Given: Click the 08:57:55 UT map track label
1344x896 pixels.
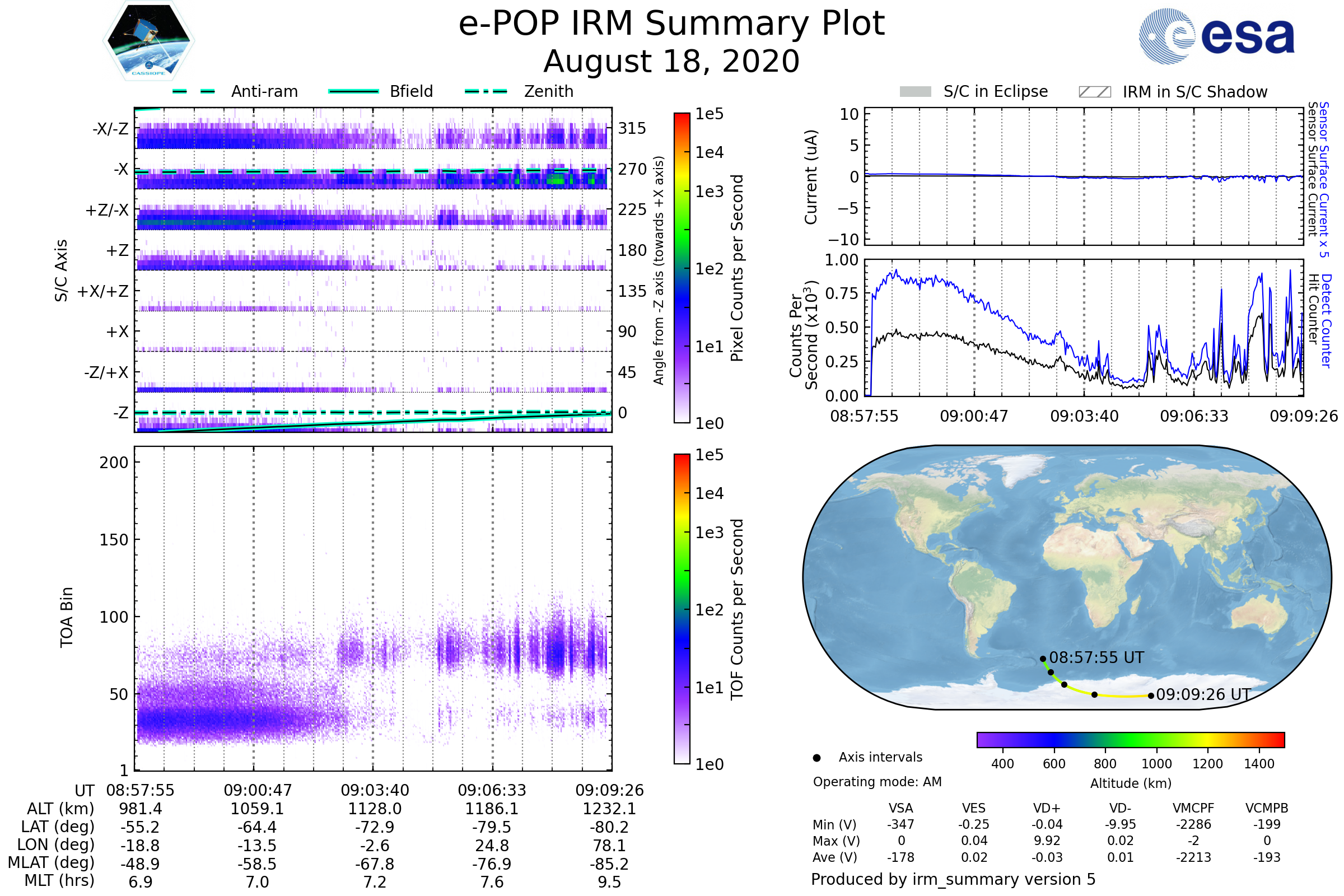Looking at the screenshot, I should point(1096,657).
